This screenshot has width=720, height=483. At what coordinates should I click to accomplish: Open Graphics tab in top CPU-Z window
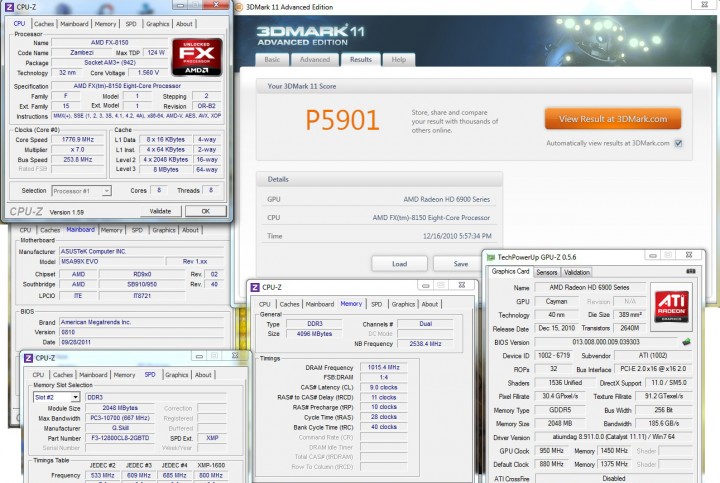click(x=158, y=24)
